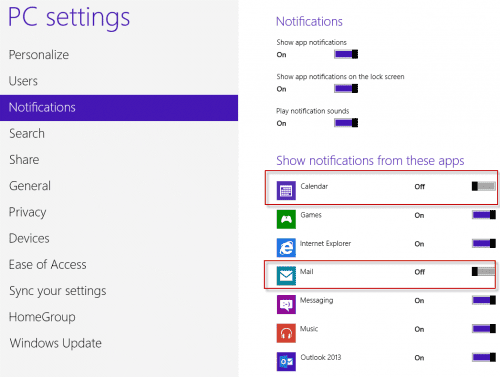Click the PC settings title
This screenshot has width=500, height=377.
click(69, 18)
